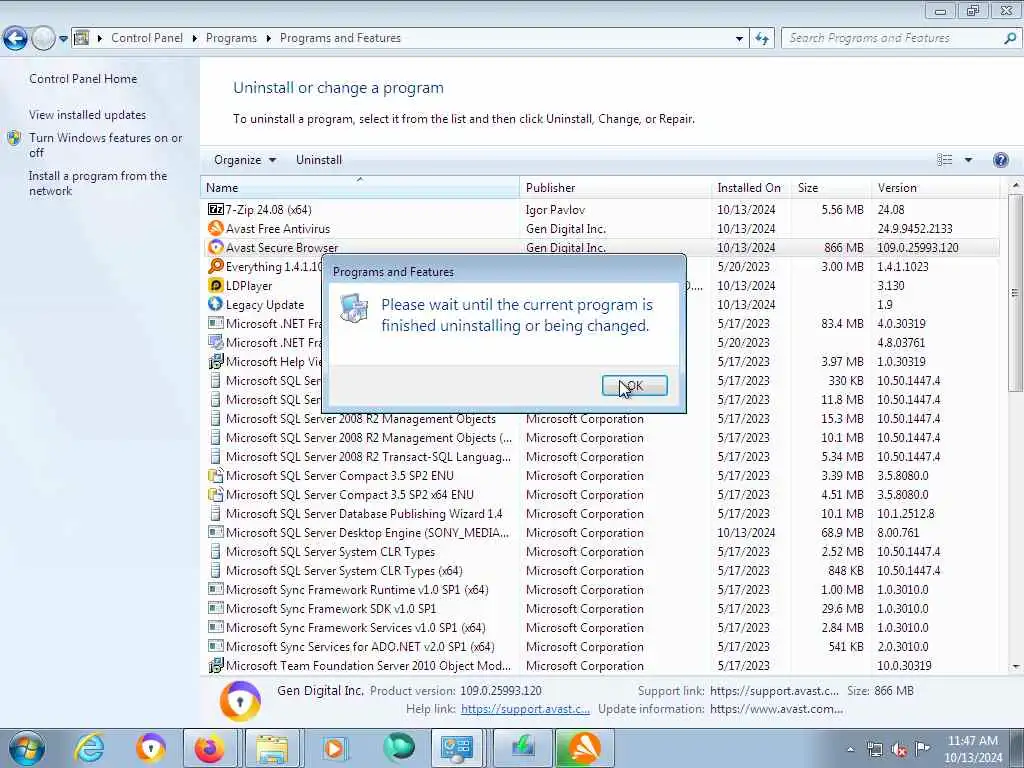Click the volume muted tray icon
Viewport: 1024px width, 768px height.
coord(899,749)
